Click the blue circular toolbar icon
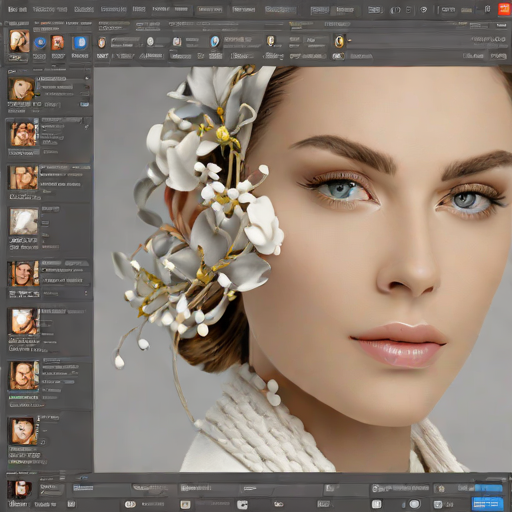 (40, 43)
